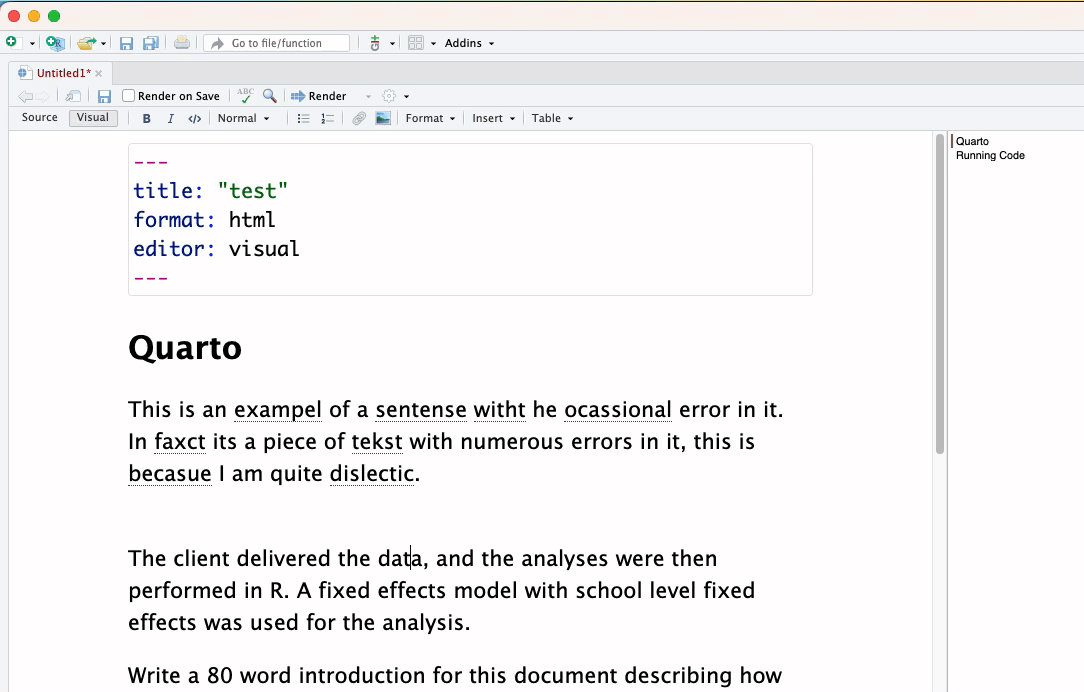
Task: Click the misspelled word "sentense"
Action: click(421, 409)
